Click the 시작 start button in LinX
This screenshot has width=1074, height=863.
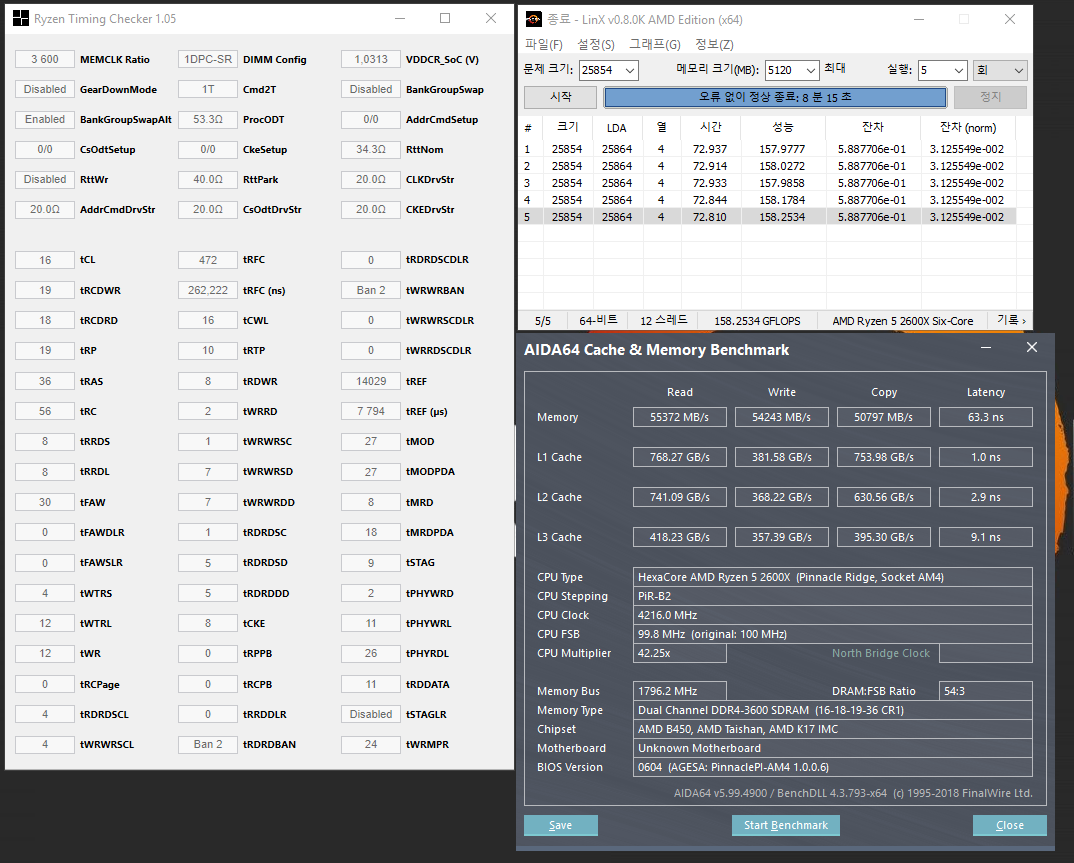(560, 97)
